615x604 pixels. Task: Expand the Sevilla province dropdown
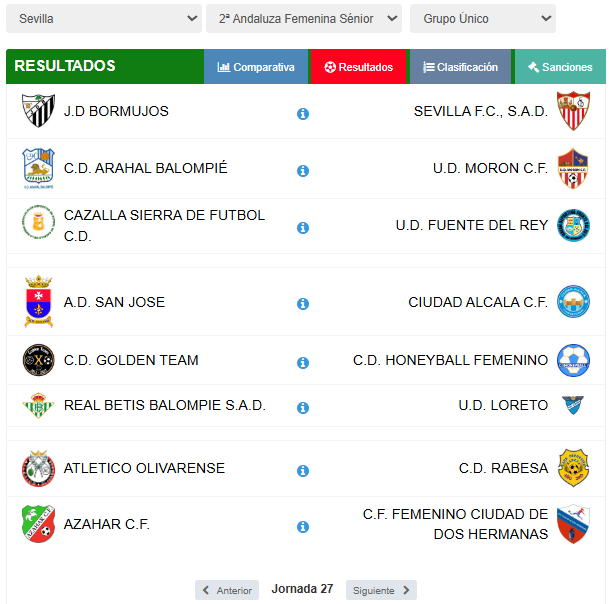(104, 18)
